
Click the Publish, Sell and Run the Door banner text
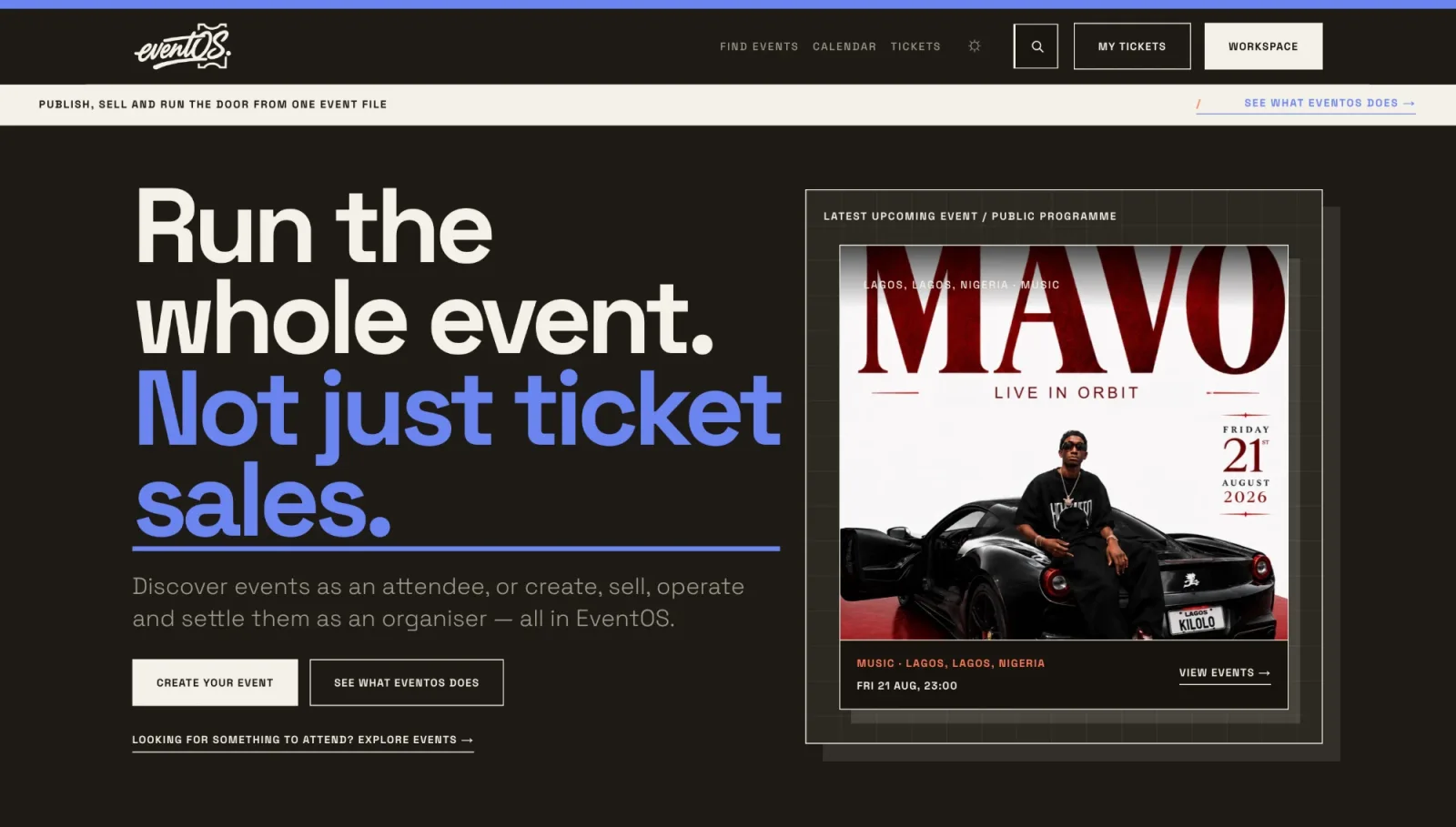pos(213,105)
